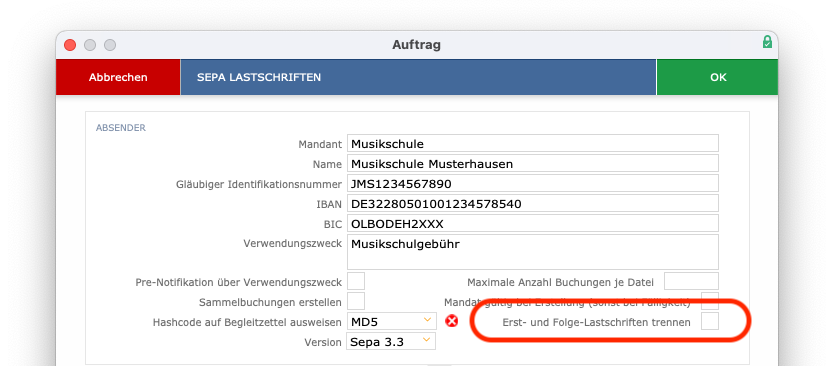This screenshot has height=366, width=834.
Task: Close the Auftrag window with red button
Action: (70, 45)
